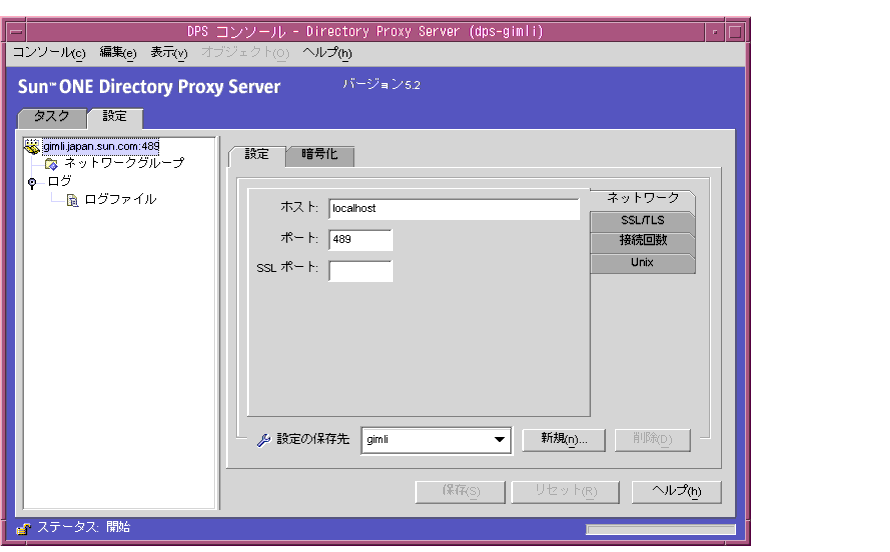The width and height of the screenshot is (890, 552).
Task: Switch to the タスク tab
Action: 52,117
